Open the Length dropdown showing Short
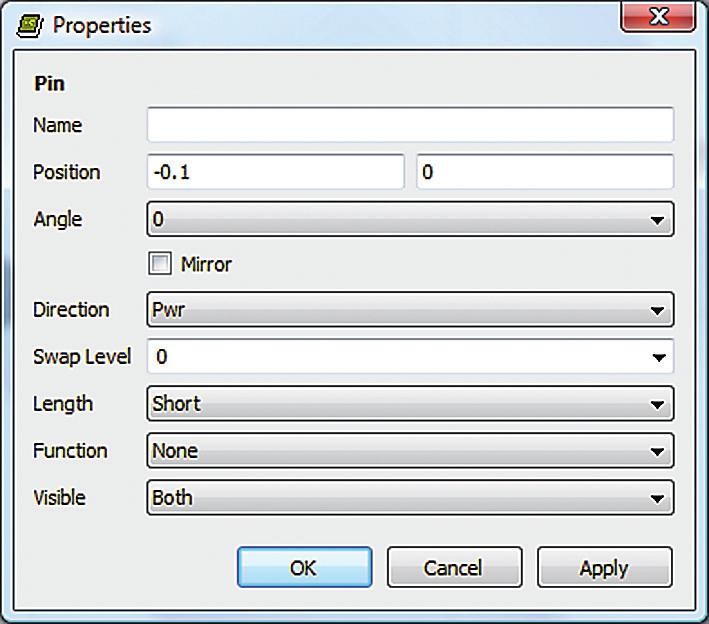The image size is (709, 624). pyautogui.click(x=410, y=404)
